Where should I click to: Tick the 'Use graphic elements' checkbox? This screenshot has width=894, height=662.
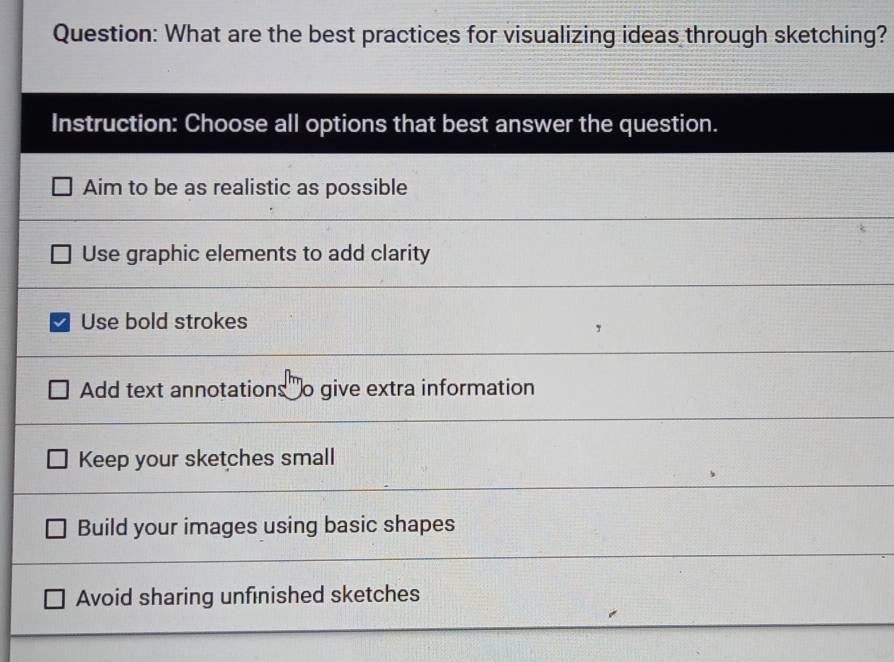pyautogui.click(x=62, y=255)
